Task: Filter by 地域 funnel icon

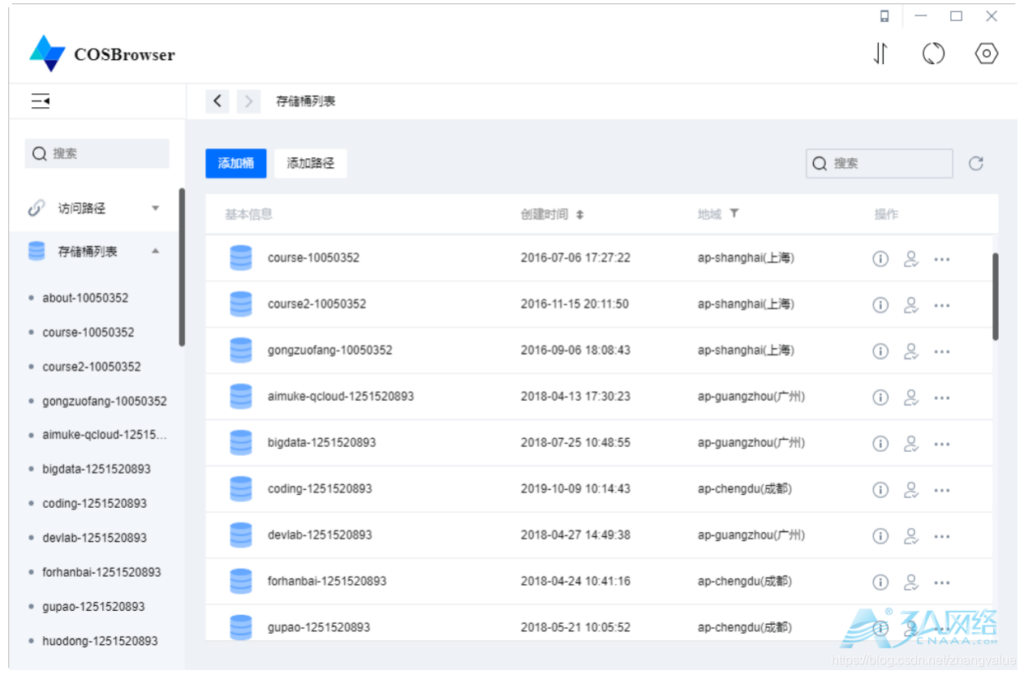Action: tap(734, 213)
